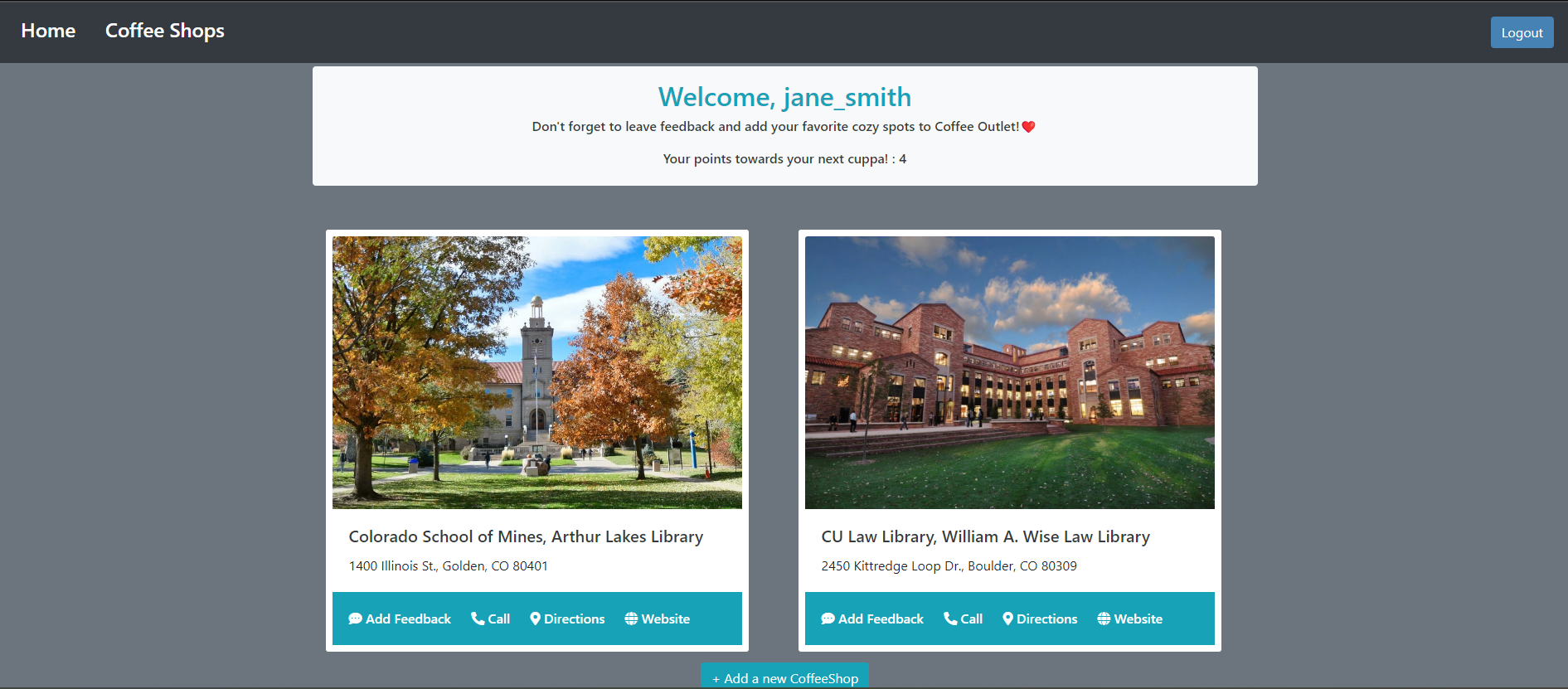Click the address 1400 Illinois St., Golden

click(448, 565)
